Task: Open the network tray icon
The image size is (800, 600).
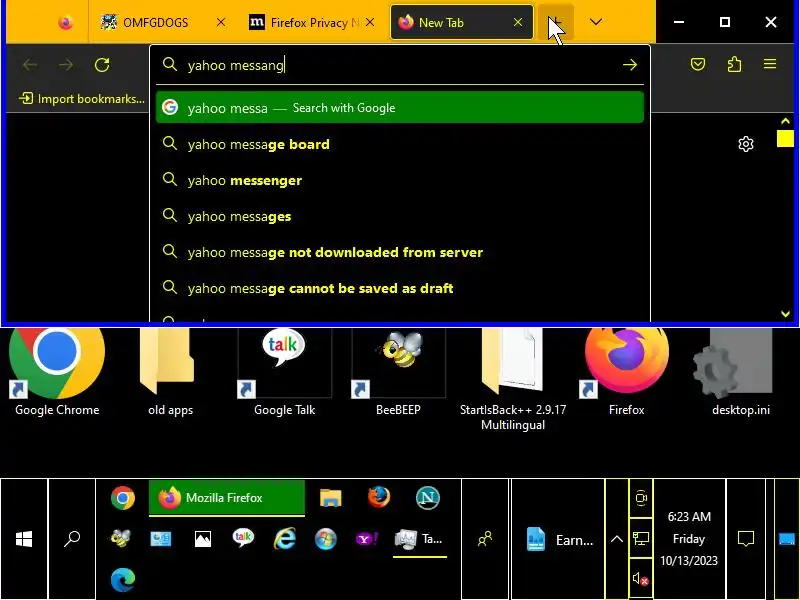Action: click(641, 538)
